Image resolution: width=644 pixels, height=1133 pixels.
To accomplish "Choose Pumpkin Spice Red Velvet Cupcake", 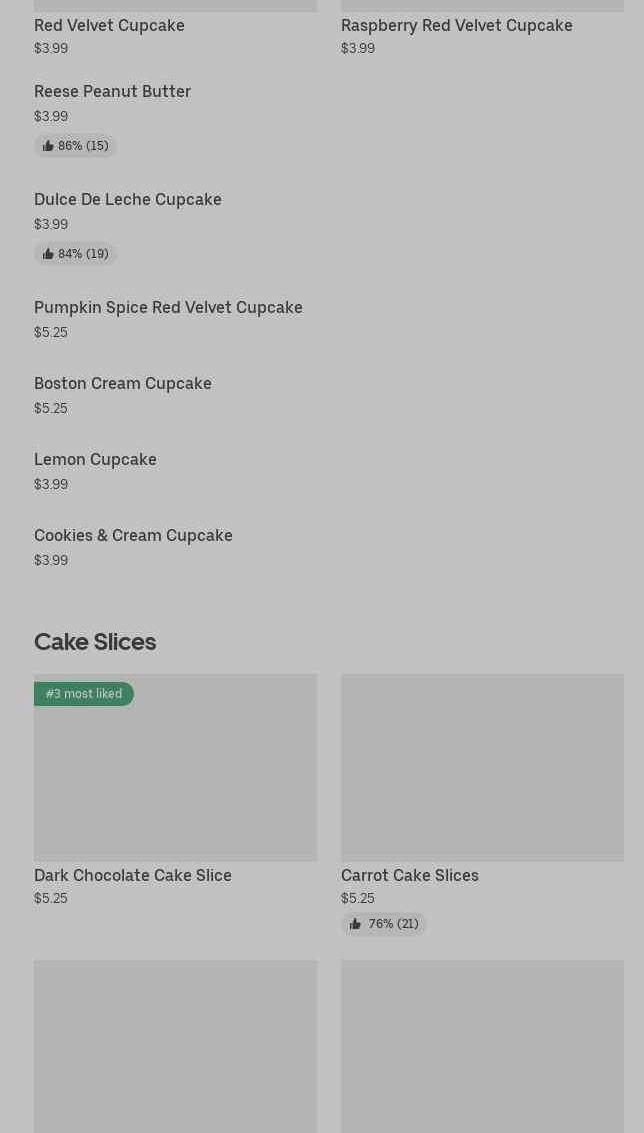I will coord(168,308).
